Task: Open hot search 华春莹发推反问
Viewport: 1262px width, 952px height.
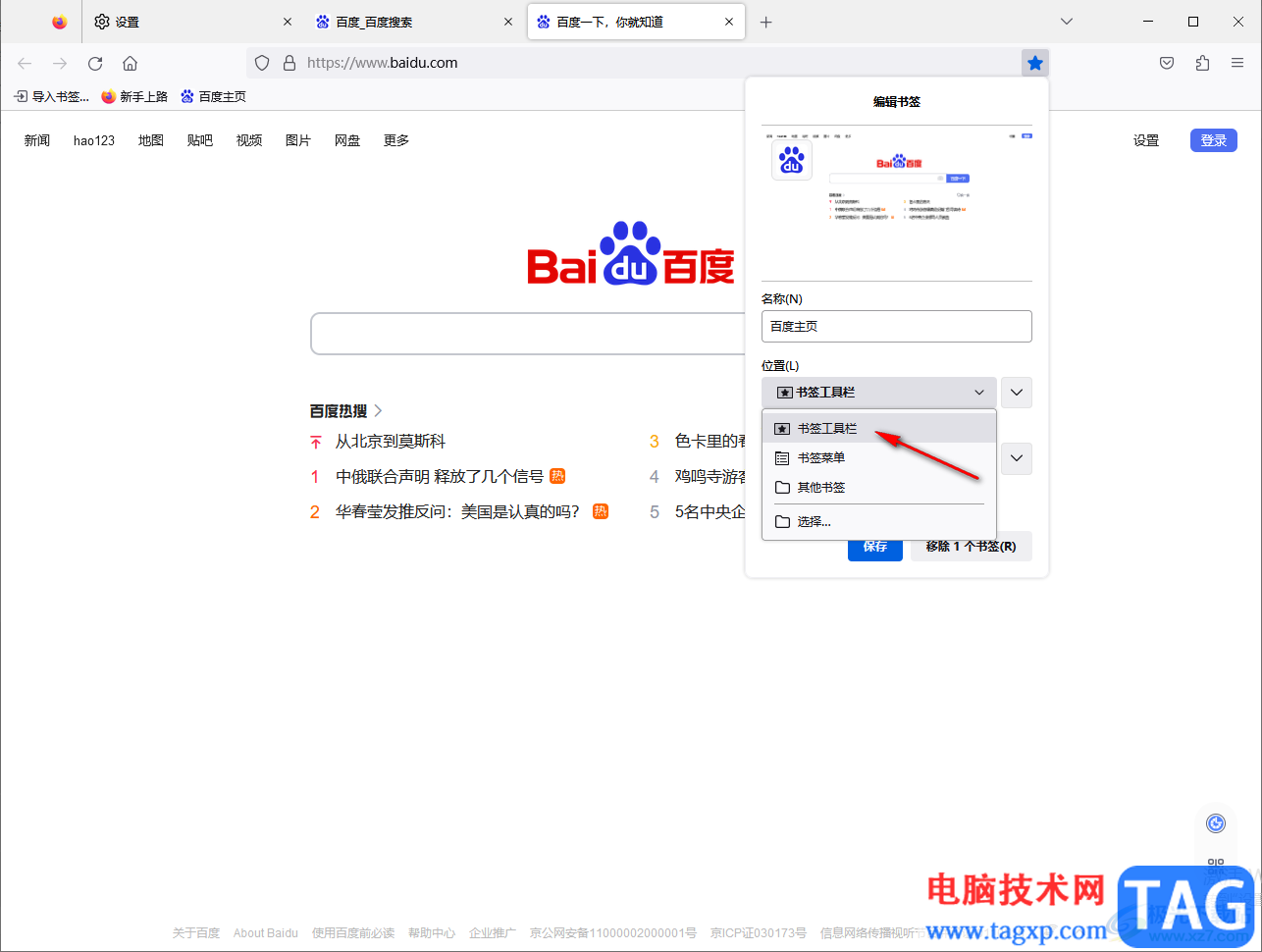Action: [457, 511]
